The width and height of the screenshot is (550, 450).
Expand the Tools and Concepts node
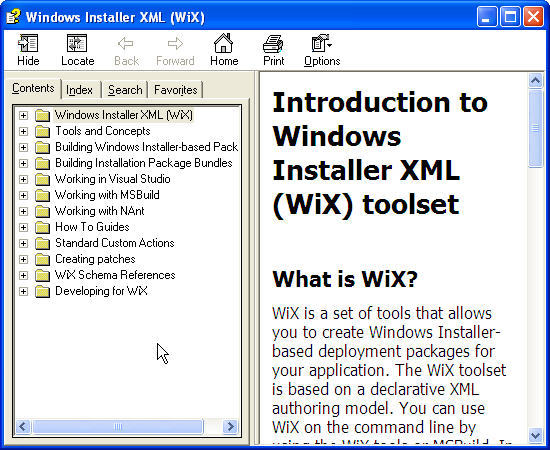pos(23,131)
